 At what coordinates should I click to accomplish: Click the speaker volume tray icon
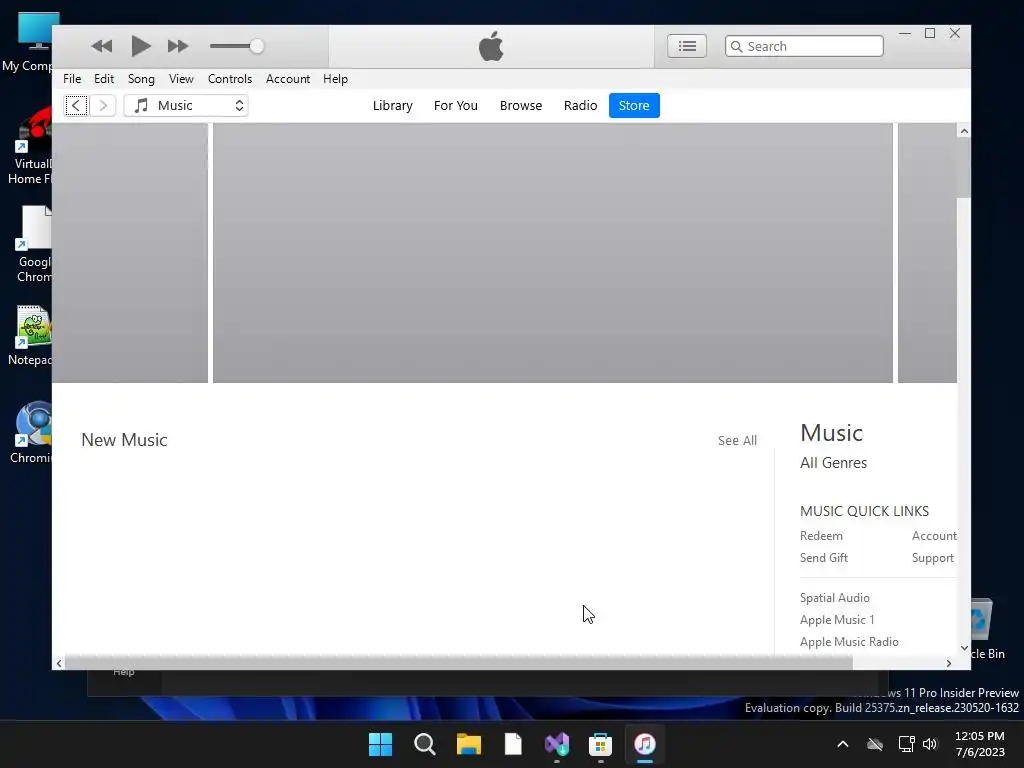(930, 744)
